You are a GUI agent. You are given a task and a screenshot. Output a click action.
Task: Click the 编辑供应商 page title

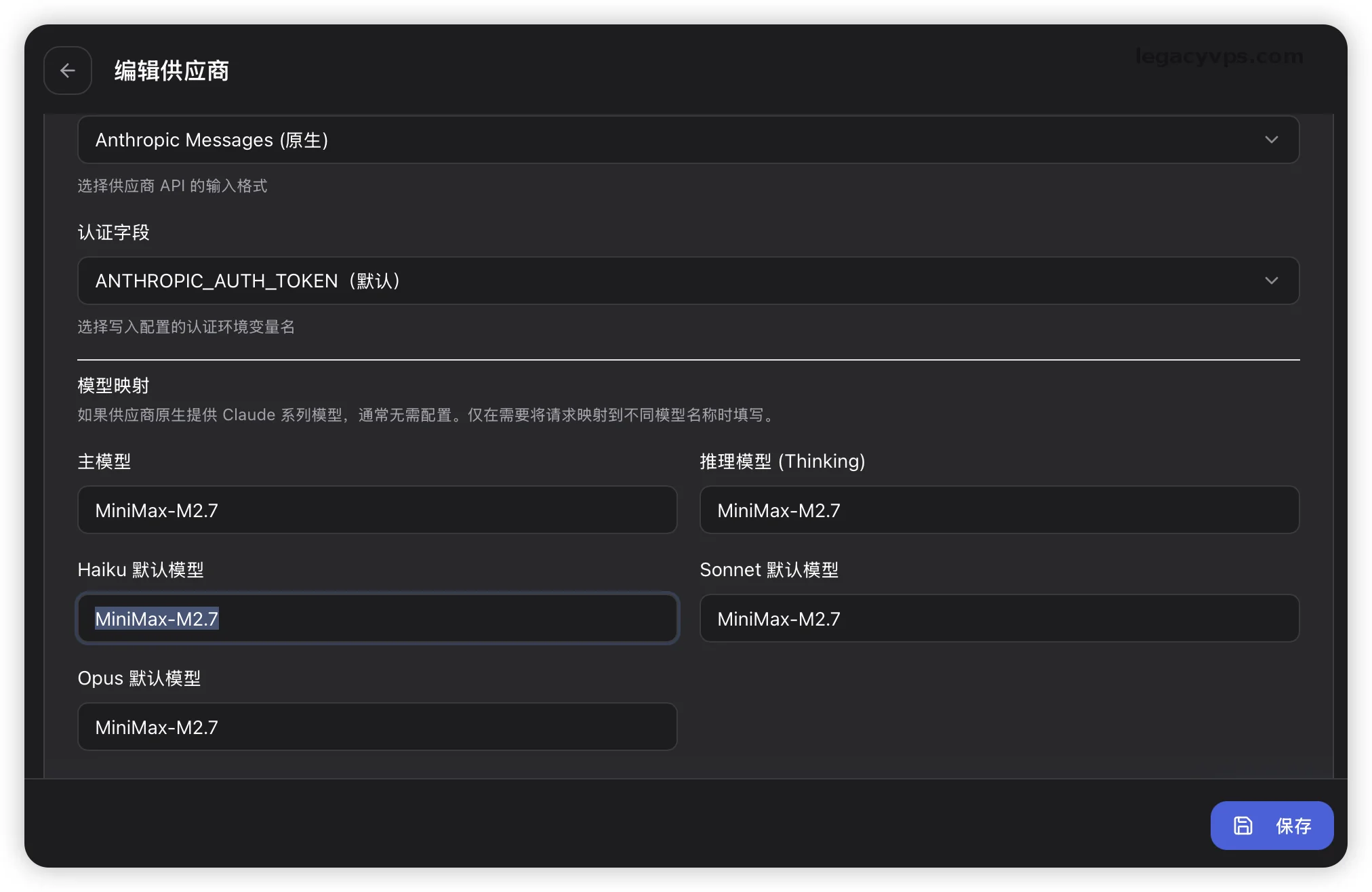point(171,70)
